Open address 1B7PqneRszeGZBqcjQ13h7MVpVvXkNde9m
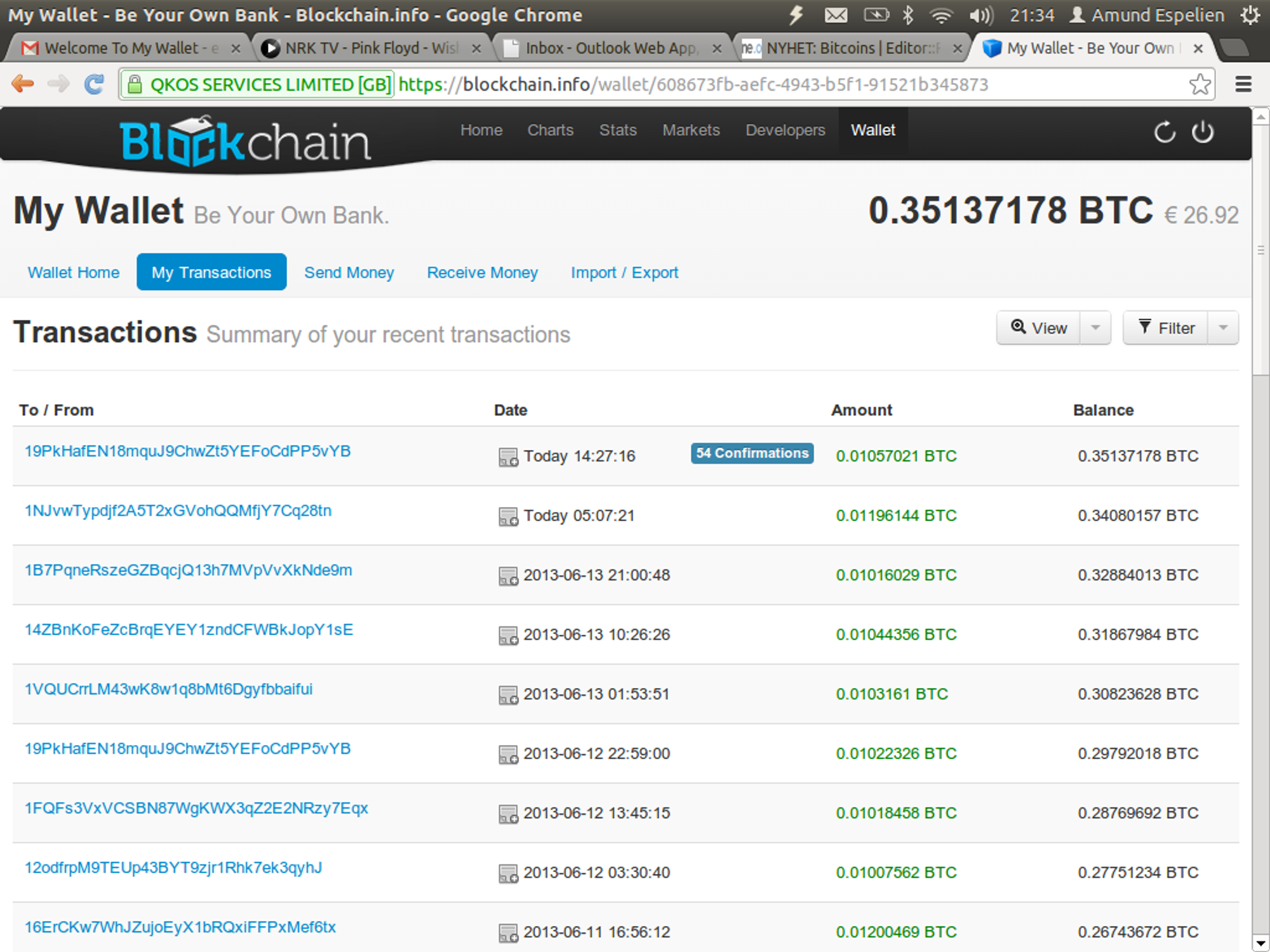This screenshot has width=1270, height=952. pyautogui.click(x=188, y=570)
